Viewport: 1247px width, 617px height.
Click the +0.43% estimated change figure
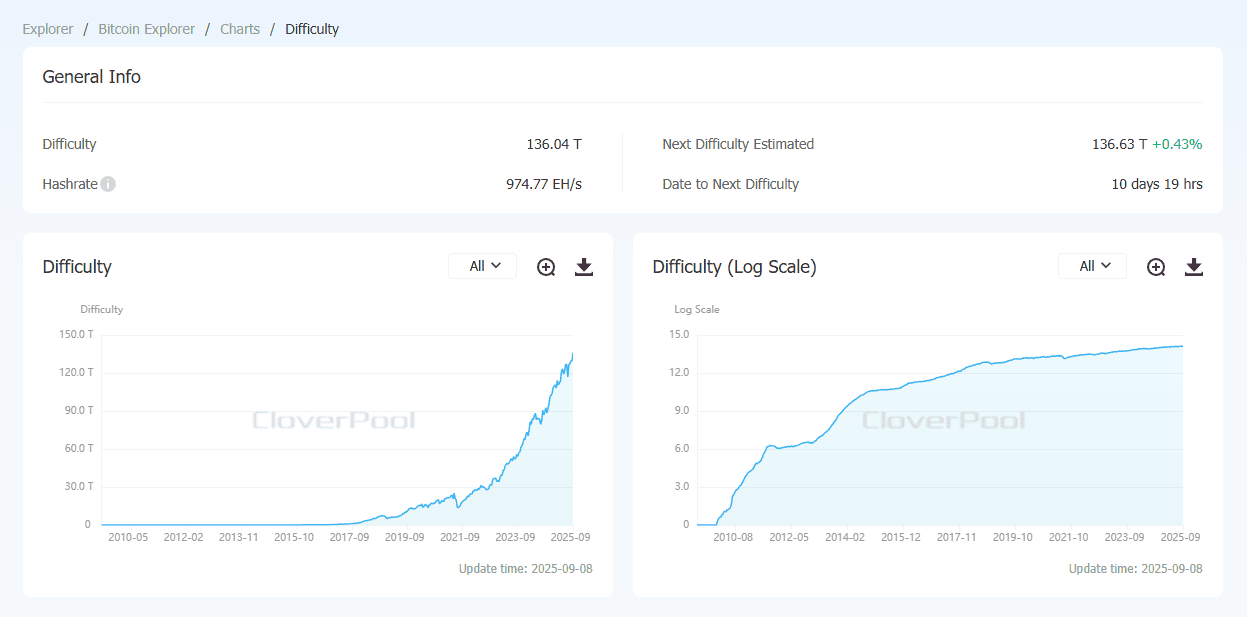click(x=1177, y=144)
